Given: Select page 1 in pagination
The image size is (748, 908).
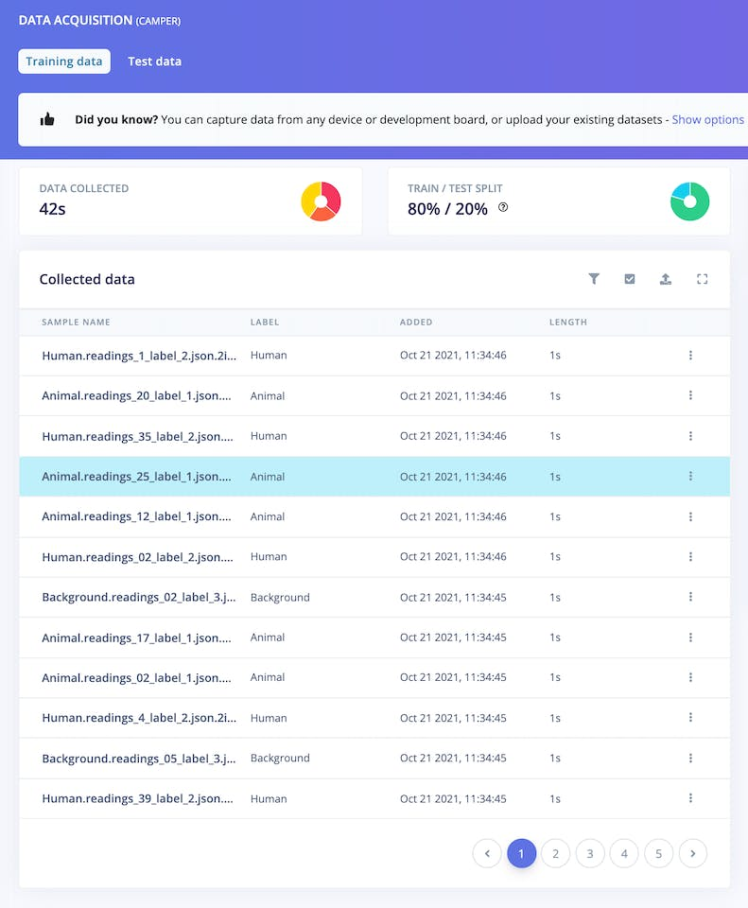Looking at the screenshot, I should [x=521, y=854].
